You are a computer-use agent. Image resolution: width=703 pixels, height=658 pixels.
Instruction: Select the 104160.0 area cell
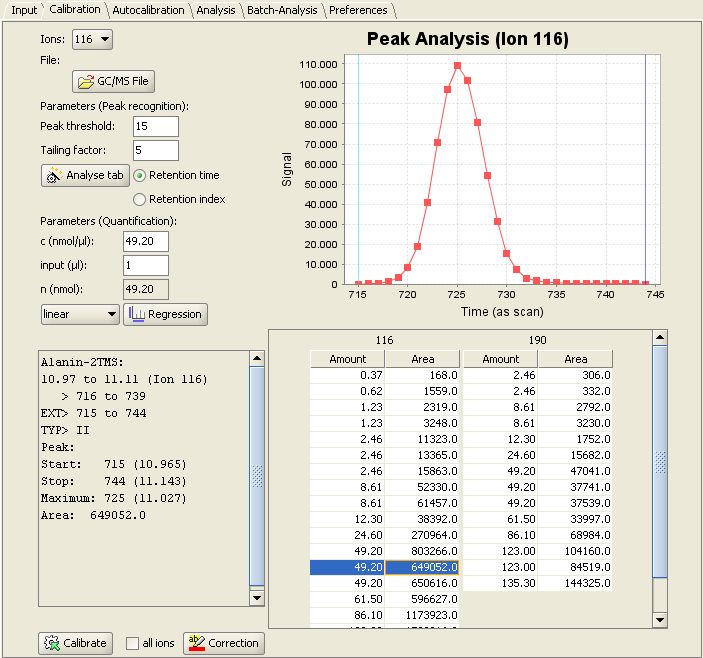[x=575, y=551]
